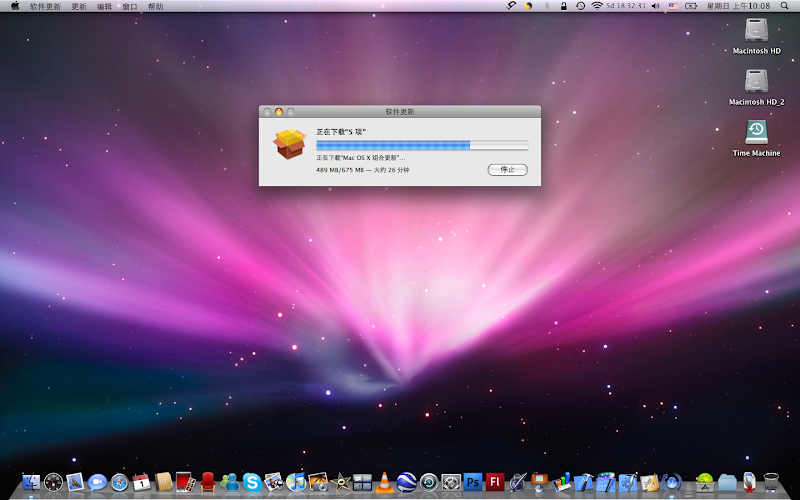The image size is (800, 500).
Task: Click the clock showing 星期日 上午10:08
Action: 738,6
